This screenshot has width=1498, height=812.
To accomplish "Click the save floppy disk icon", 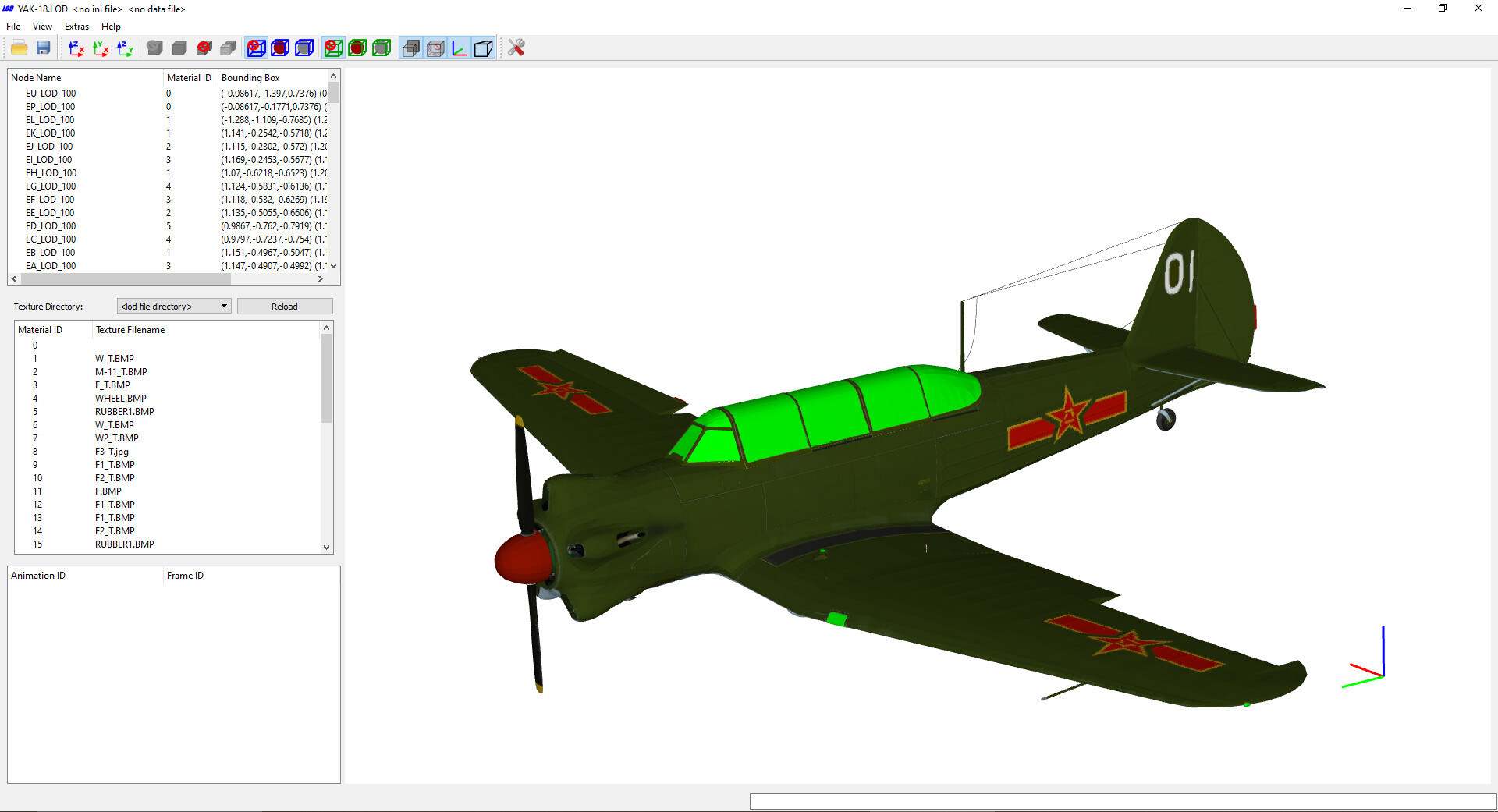I will pos(44,48).
